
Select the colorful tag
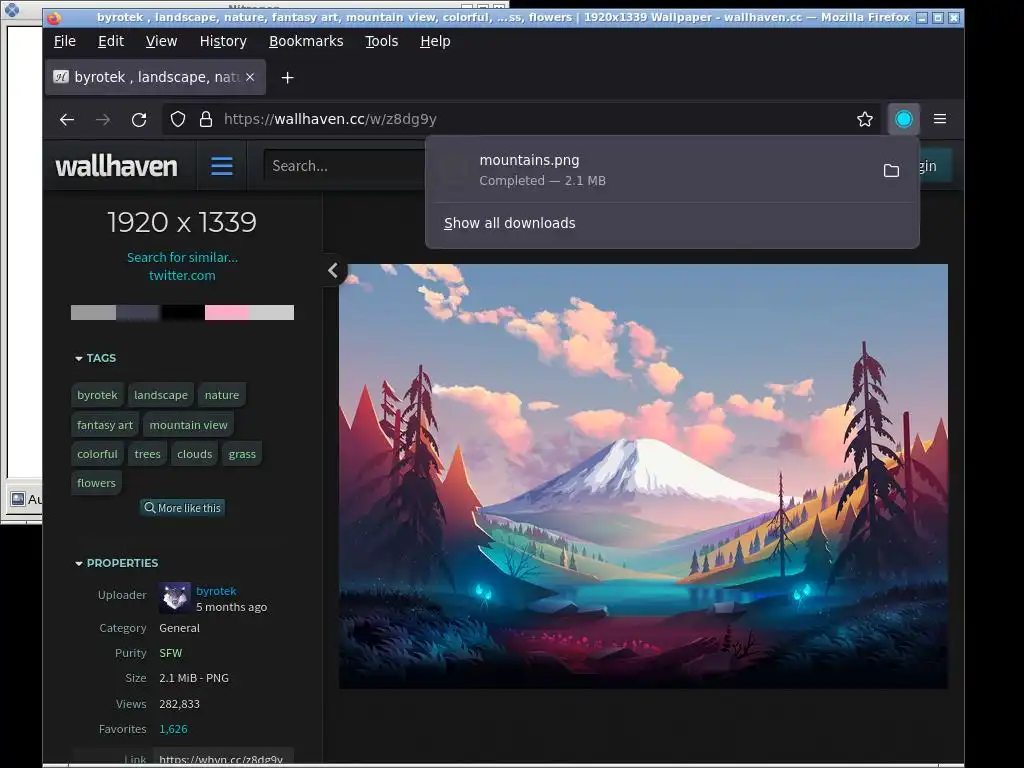click(97, 454)
